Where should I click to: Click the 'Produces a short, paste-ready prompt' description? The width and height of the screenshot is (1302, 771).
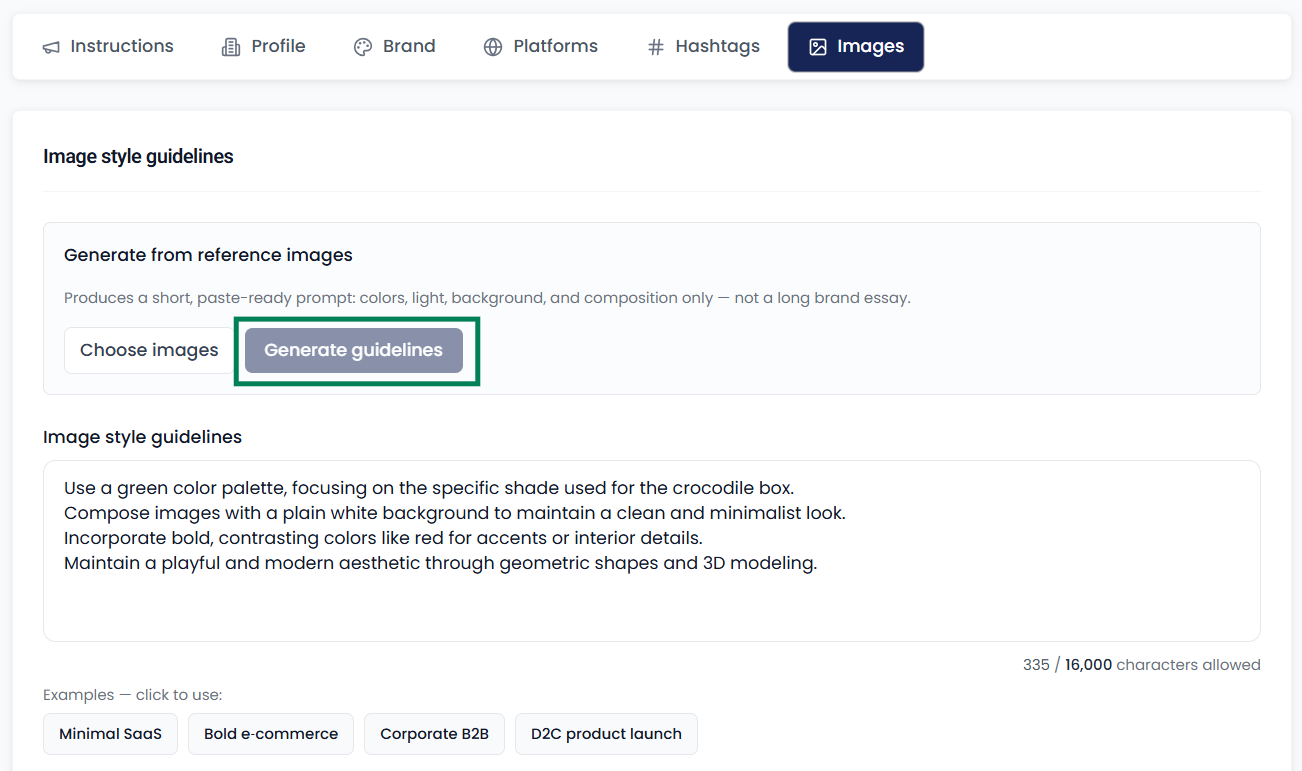point(487,298)
